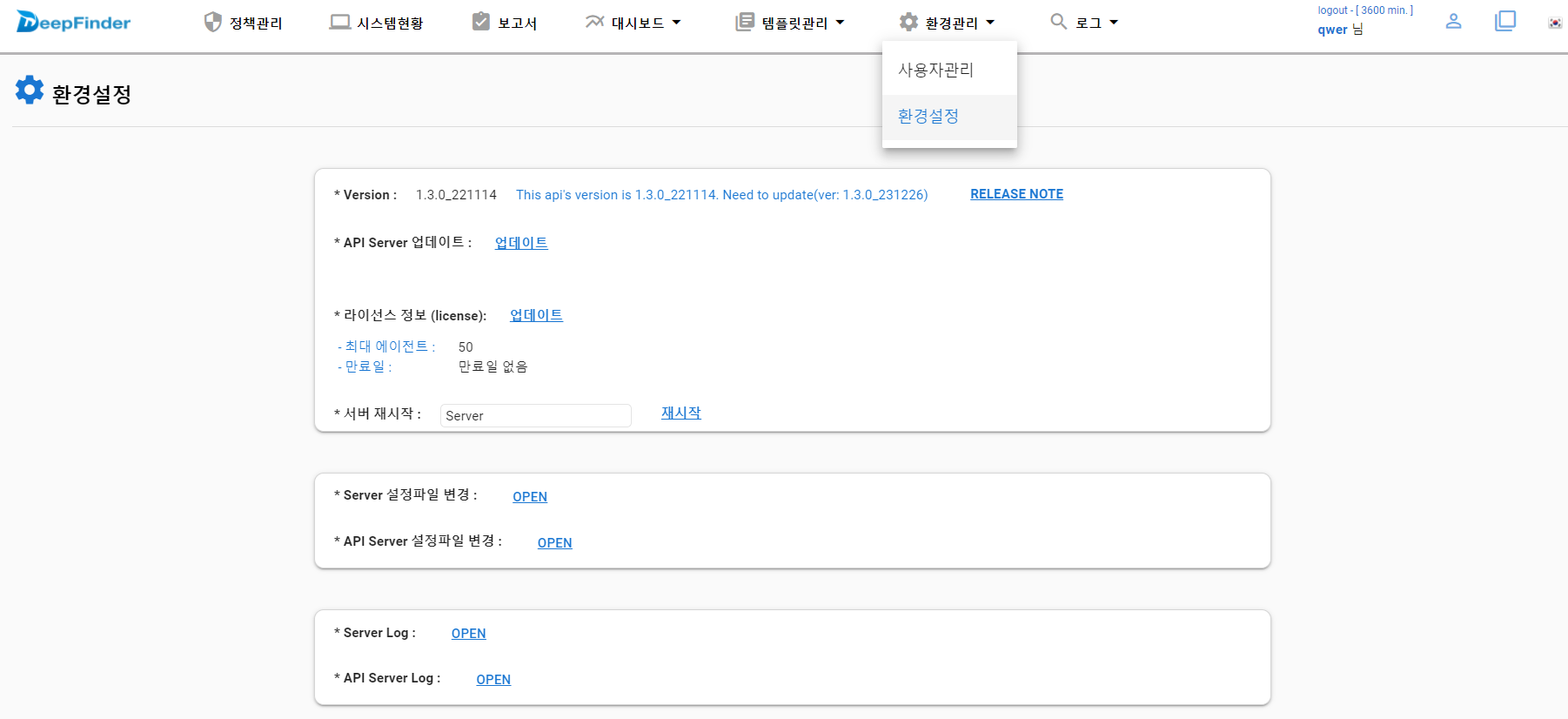Click 업데이트 link for license info
This screenshot has height=719, width=1568.
pos(536,315)
